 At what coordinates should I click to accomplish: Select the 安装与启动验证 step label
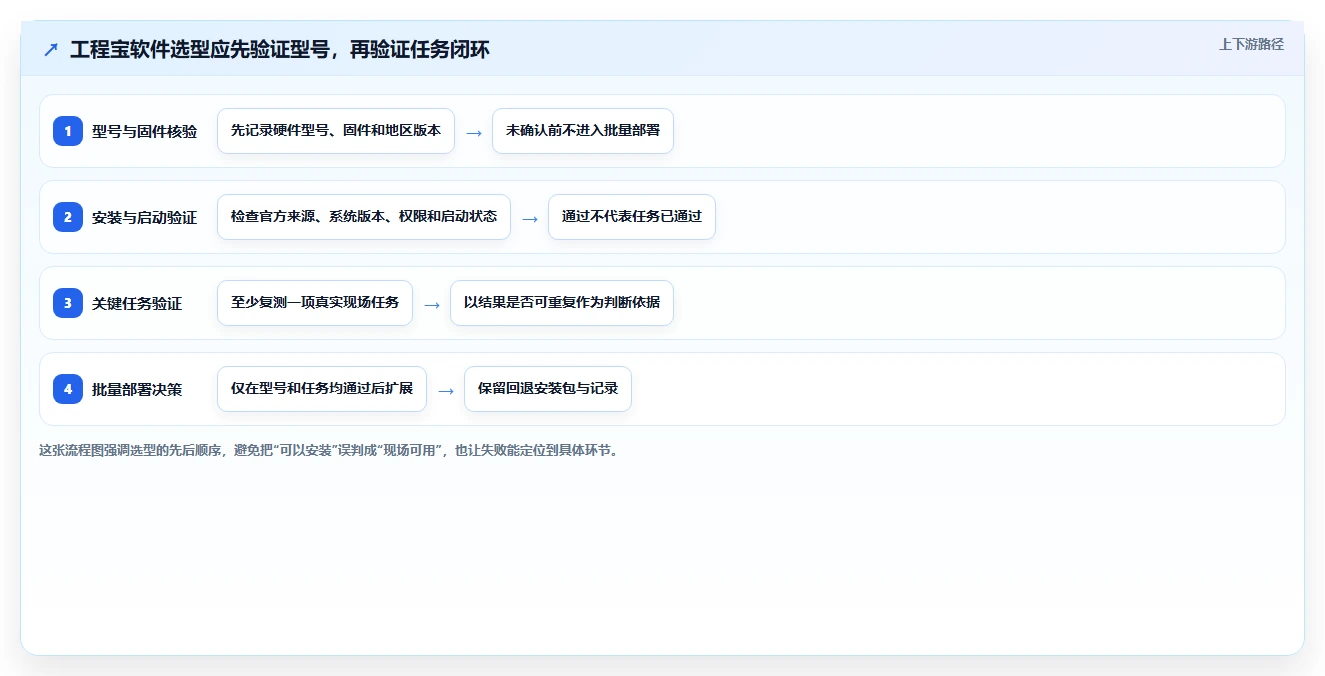point(144,217)
